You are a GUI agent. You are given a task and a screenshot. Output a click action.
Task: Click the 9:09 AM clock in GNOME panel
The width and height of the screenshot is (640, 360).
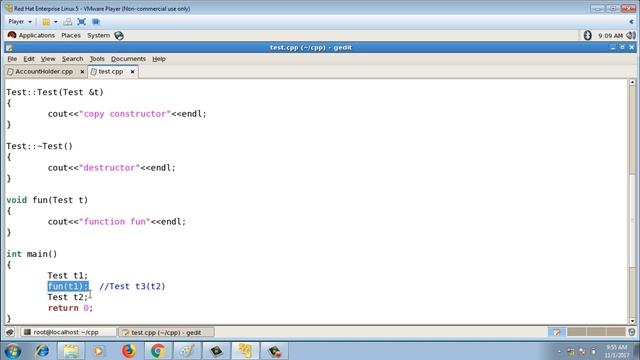[x=610, y=36]
